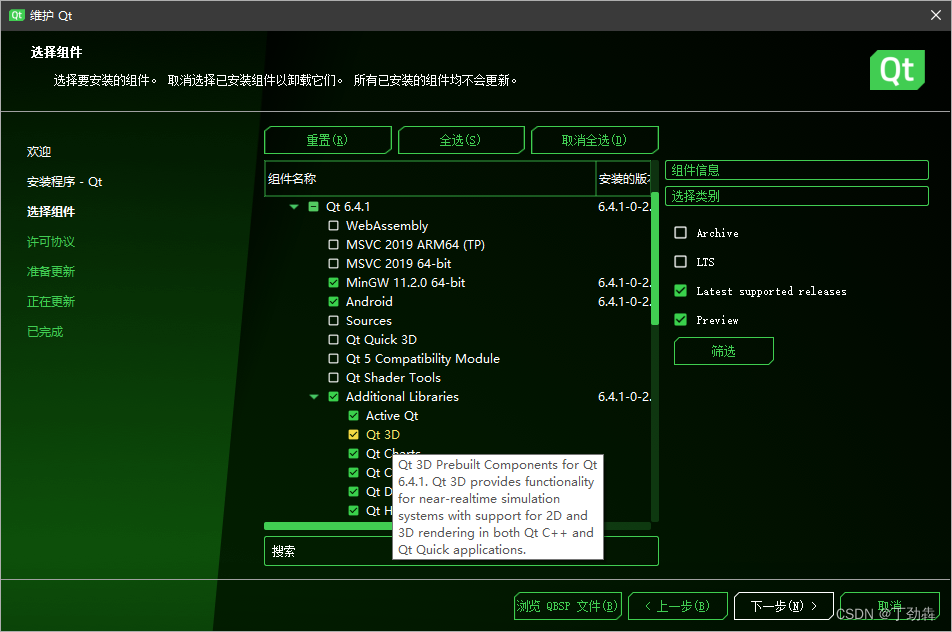This screenshot has width=952, height=632.
Task: Click the vertical scrollbar of component tree
Action: click(x=654, y=258)
